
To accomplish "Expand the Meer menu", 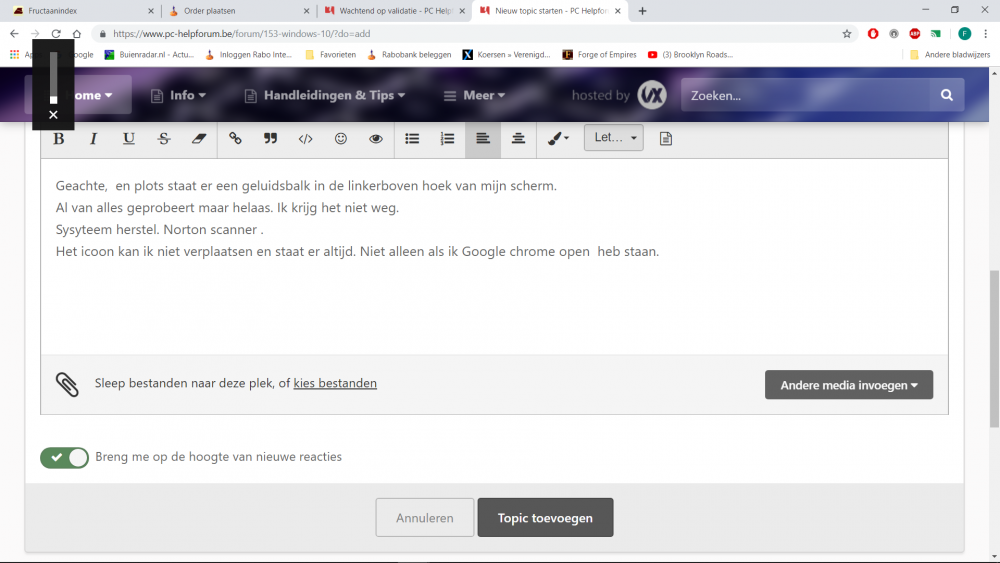I will [474, 95].
